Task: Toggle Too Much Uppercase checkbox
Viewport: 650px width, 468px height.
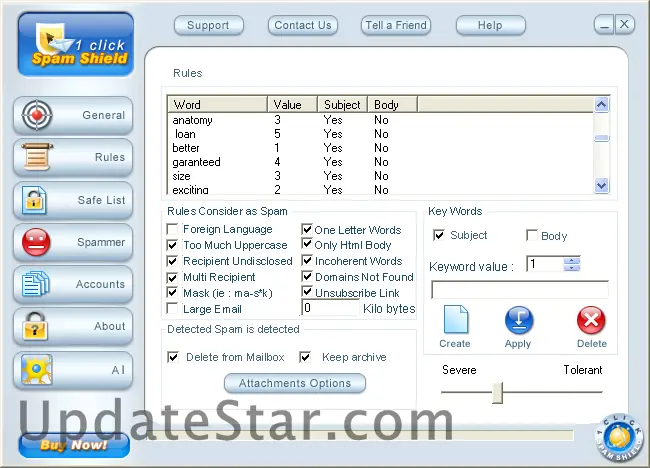Action: 172,245
